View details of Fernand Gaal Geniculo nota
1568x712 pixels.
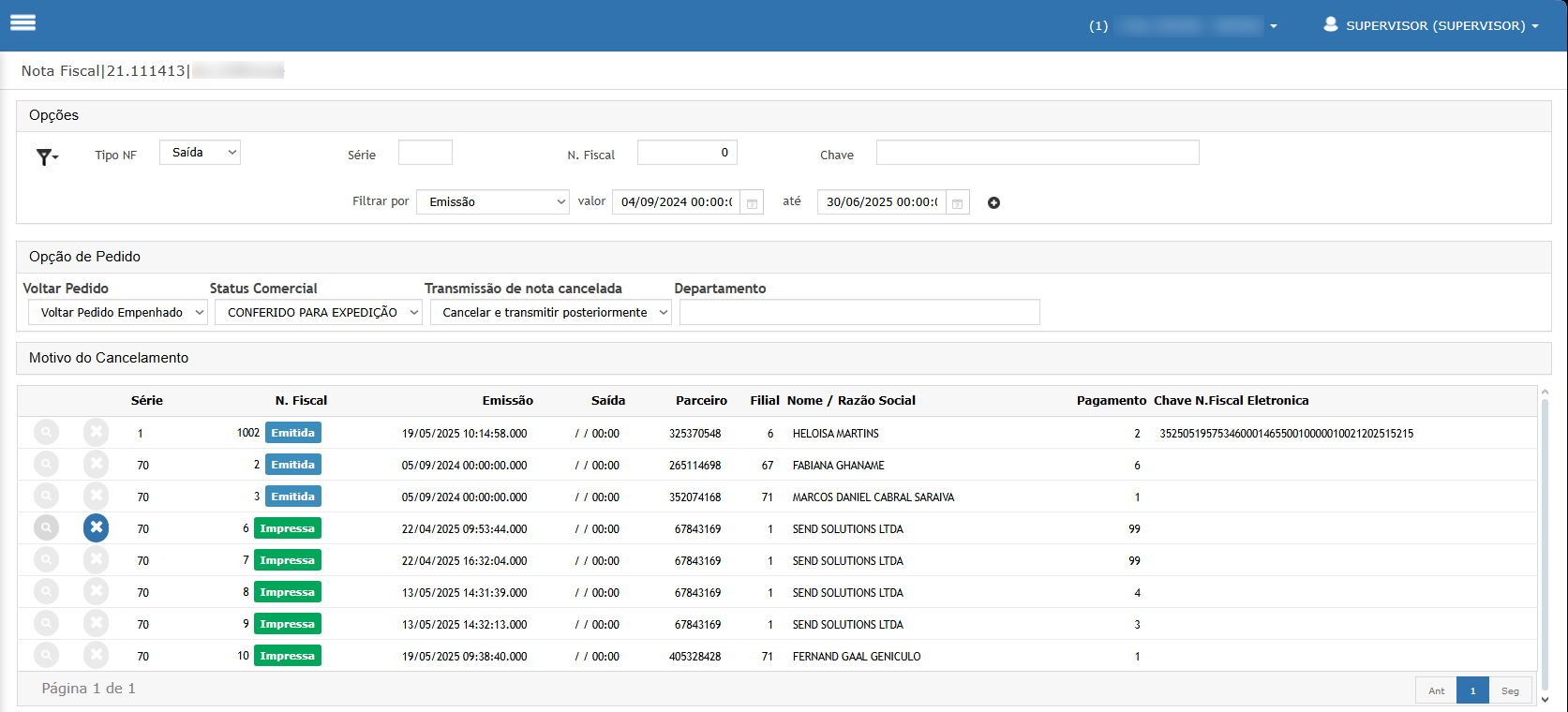(46, 655)
